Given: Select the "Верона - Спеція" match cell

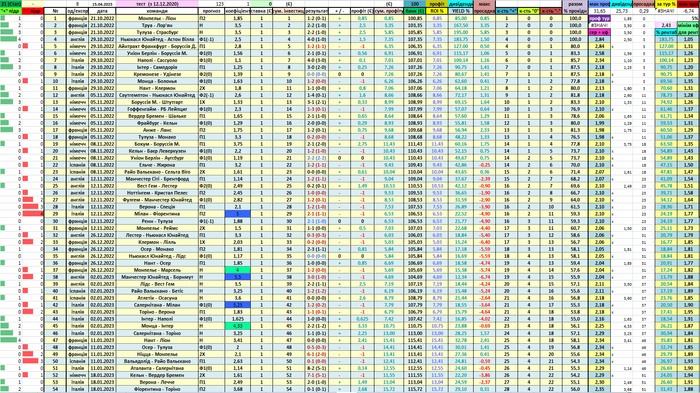Looking at the screenshot, I should (157, 207).
